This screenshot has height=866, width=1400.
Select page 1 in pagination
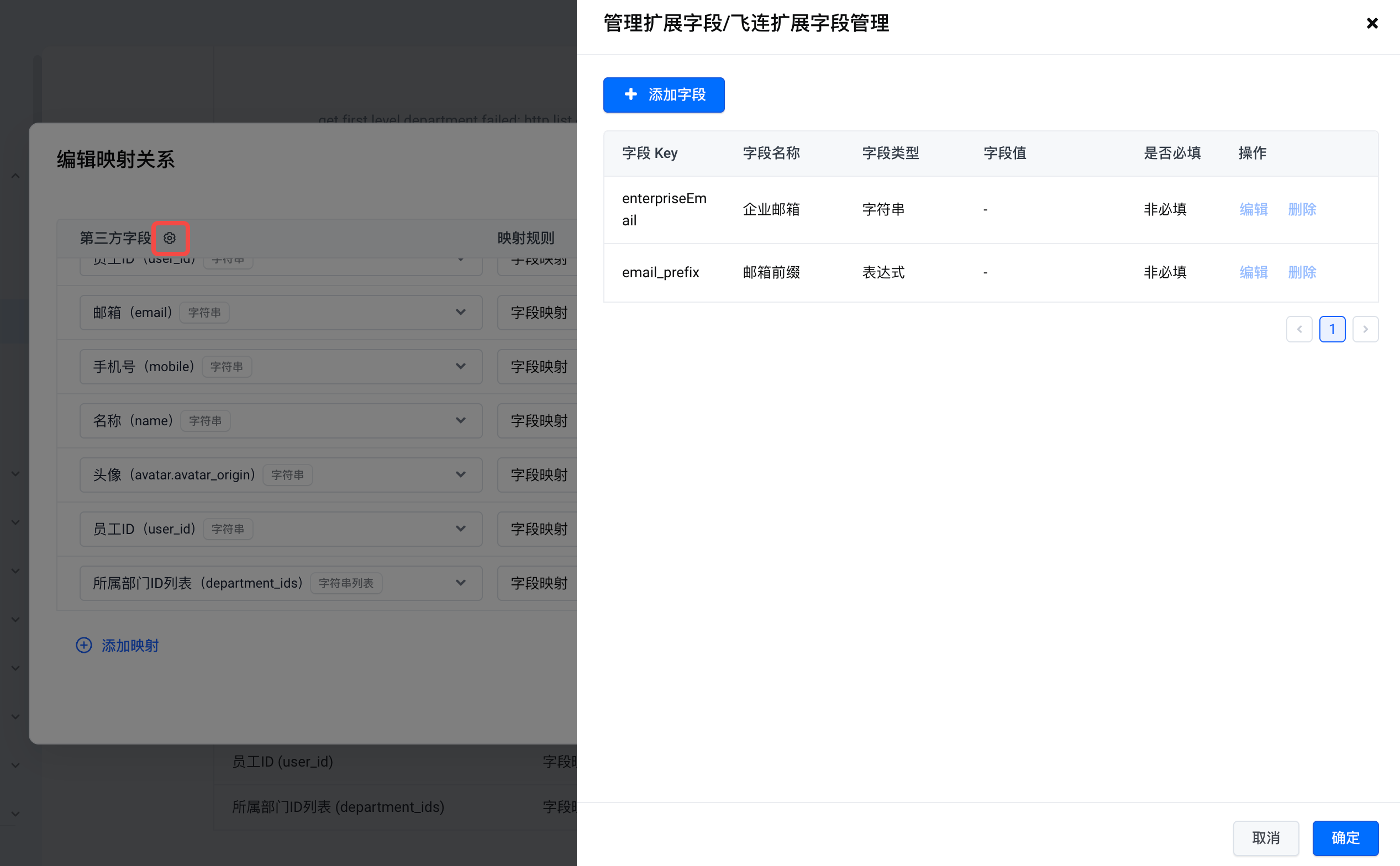tap(1333, 329)
